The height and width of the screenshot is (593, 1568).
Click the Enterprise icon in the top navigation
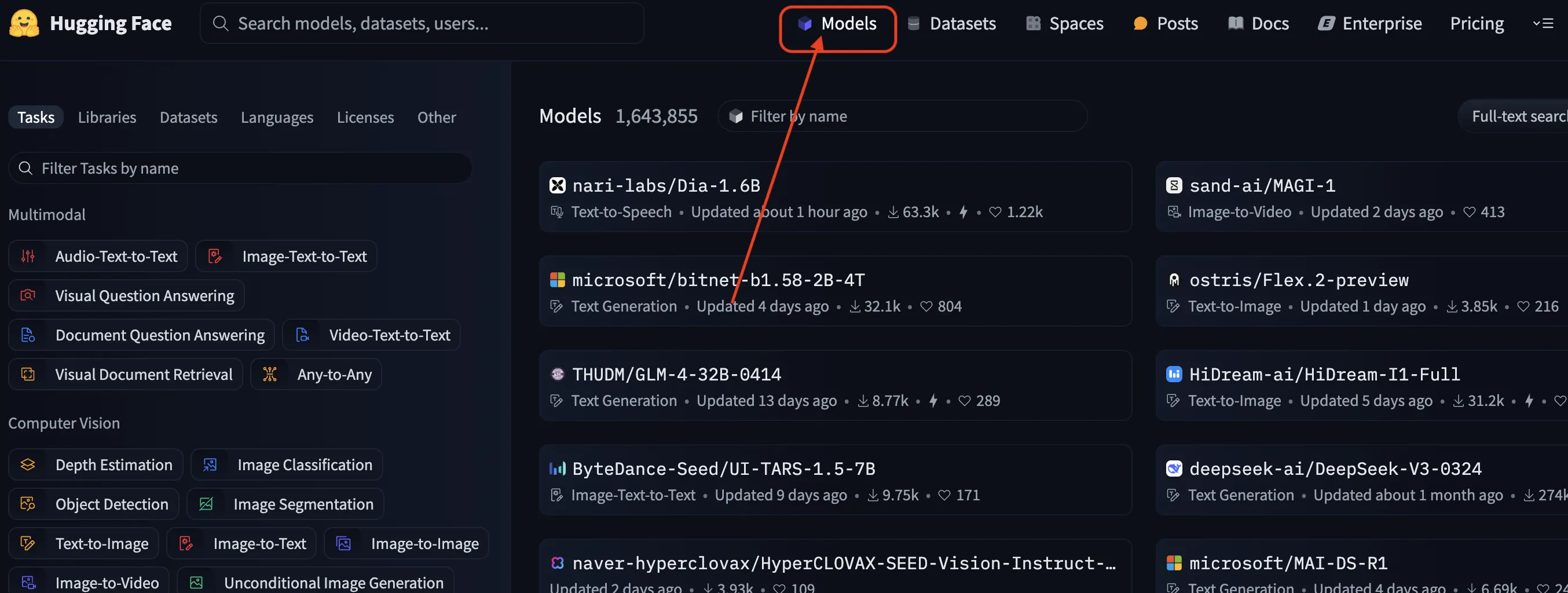click(1326, 23)
